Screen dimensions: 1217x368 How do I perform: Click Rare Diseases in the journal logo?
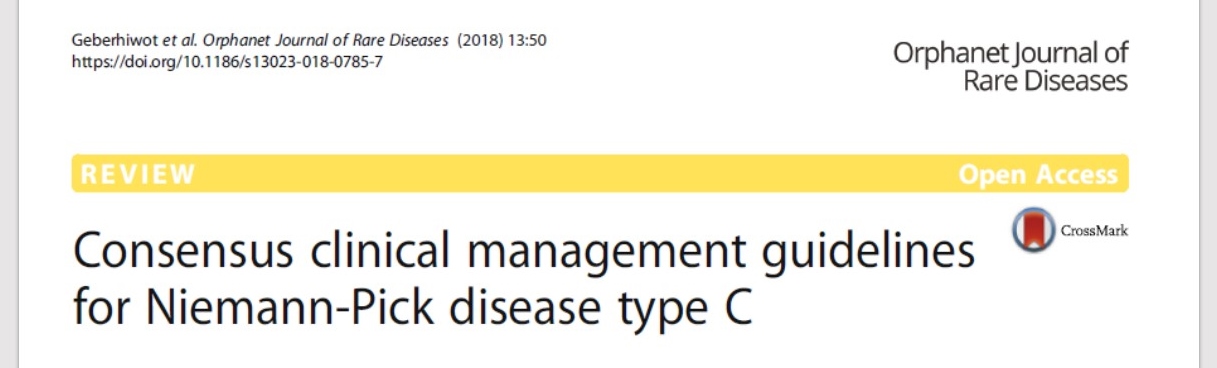[1046, 80]
